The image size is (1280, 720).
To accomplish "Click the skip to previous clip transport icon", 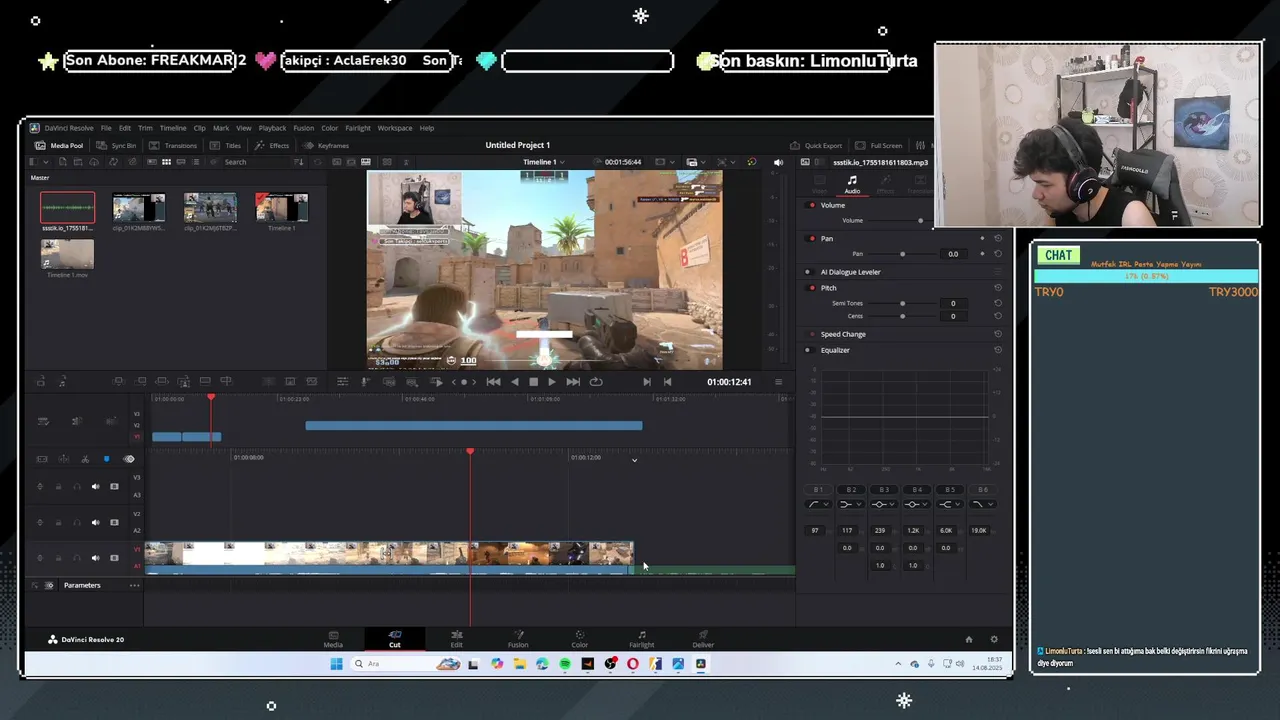I will [494, 382].
